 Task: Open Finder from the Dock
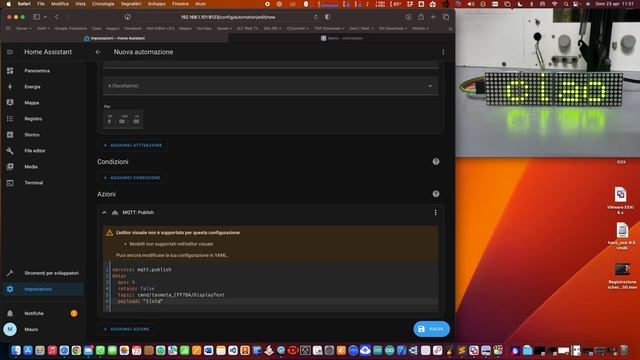16,350
